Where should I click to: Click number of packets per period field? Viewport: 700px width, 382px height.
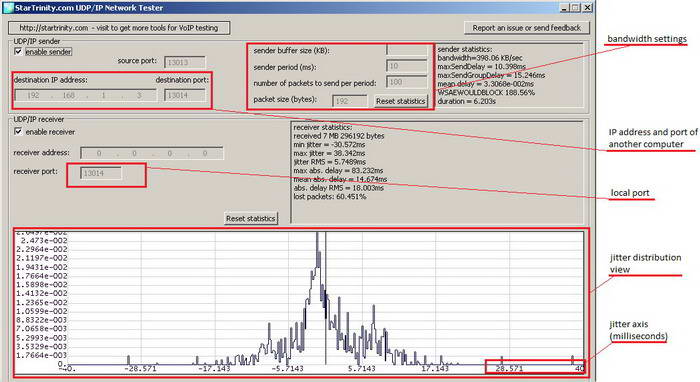point(407,83)
